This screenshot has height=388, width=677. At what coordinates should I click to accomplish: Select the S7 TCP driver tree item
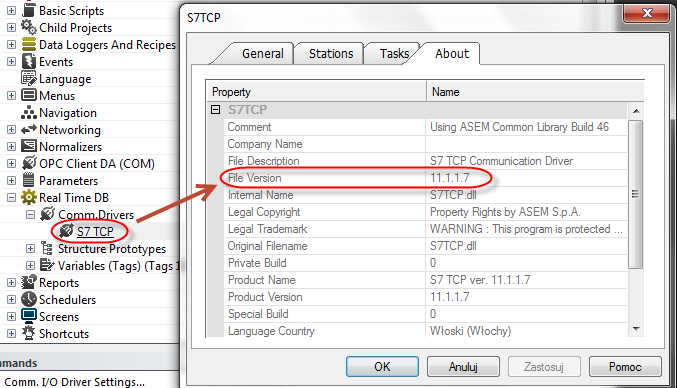(x=95, y=232)
